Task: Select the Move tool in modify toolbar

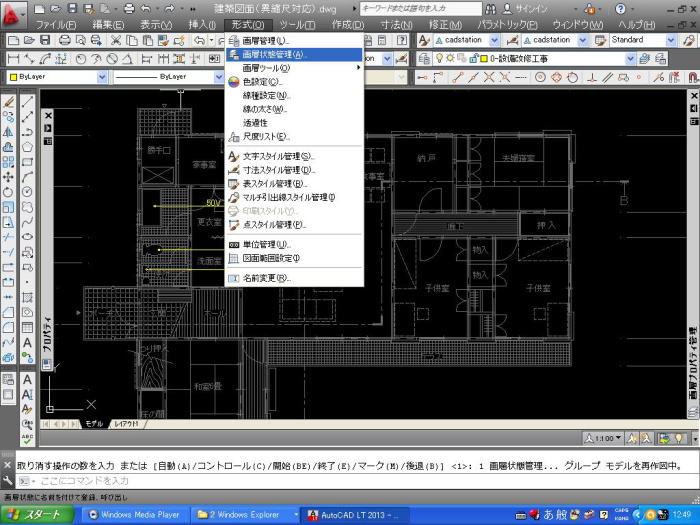Action: tap(8, 177)
